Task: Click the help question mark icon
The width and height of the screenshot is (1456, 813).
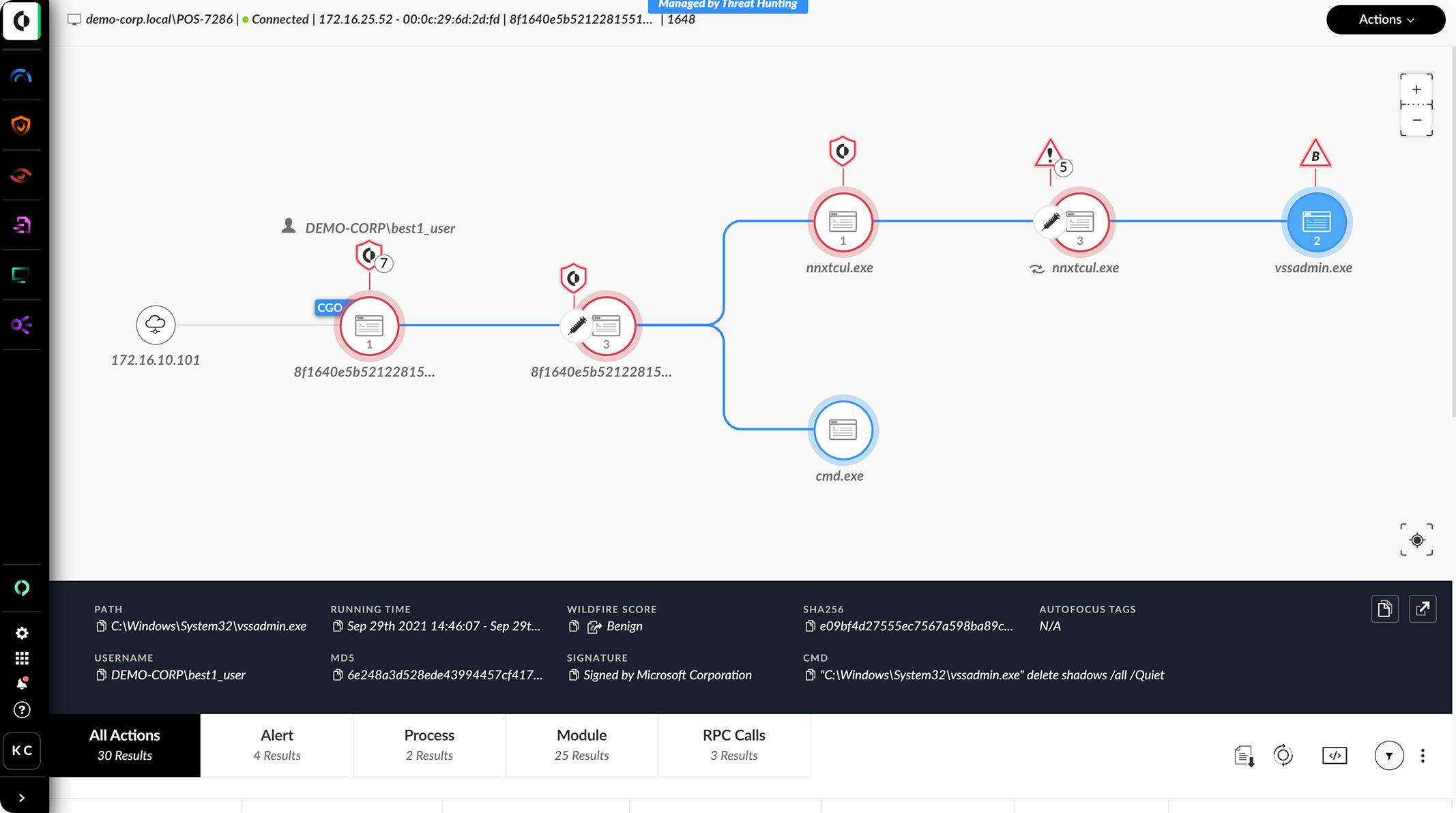Action: tap(22, 710)
